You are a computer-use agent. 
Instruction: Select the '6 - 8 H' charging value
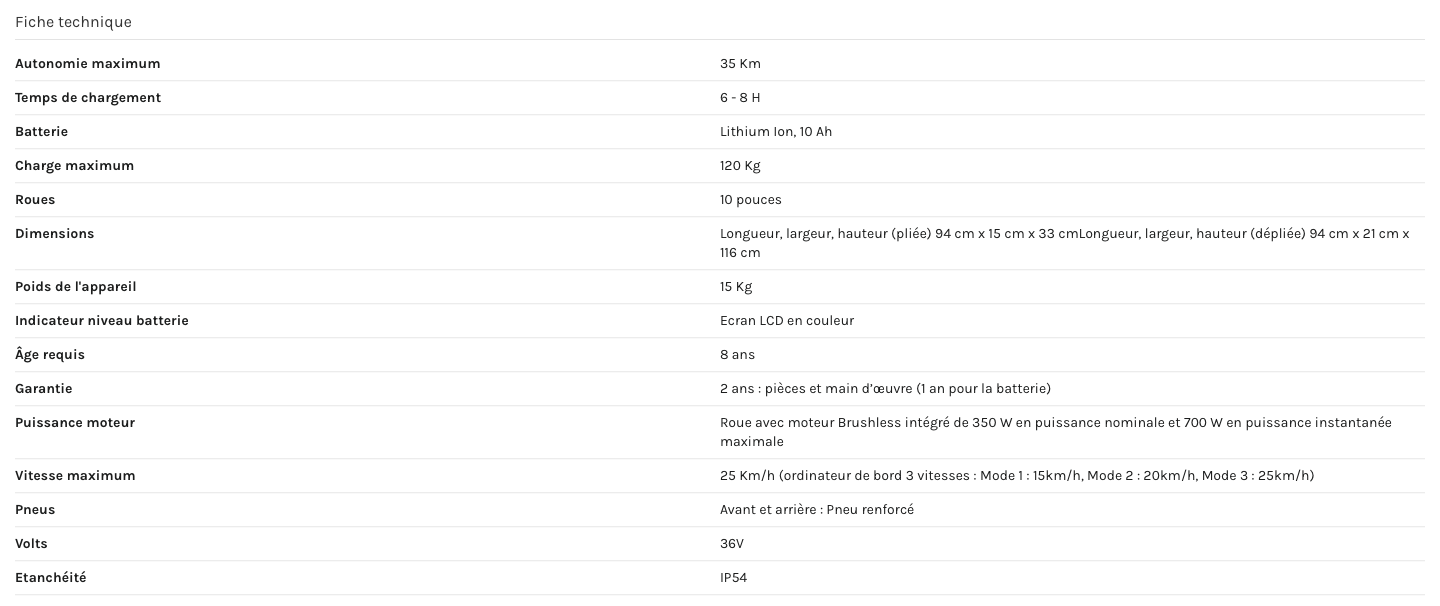(740, 98)
